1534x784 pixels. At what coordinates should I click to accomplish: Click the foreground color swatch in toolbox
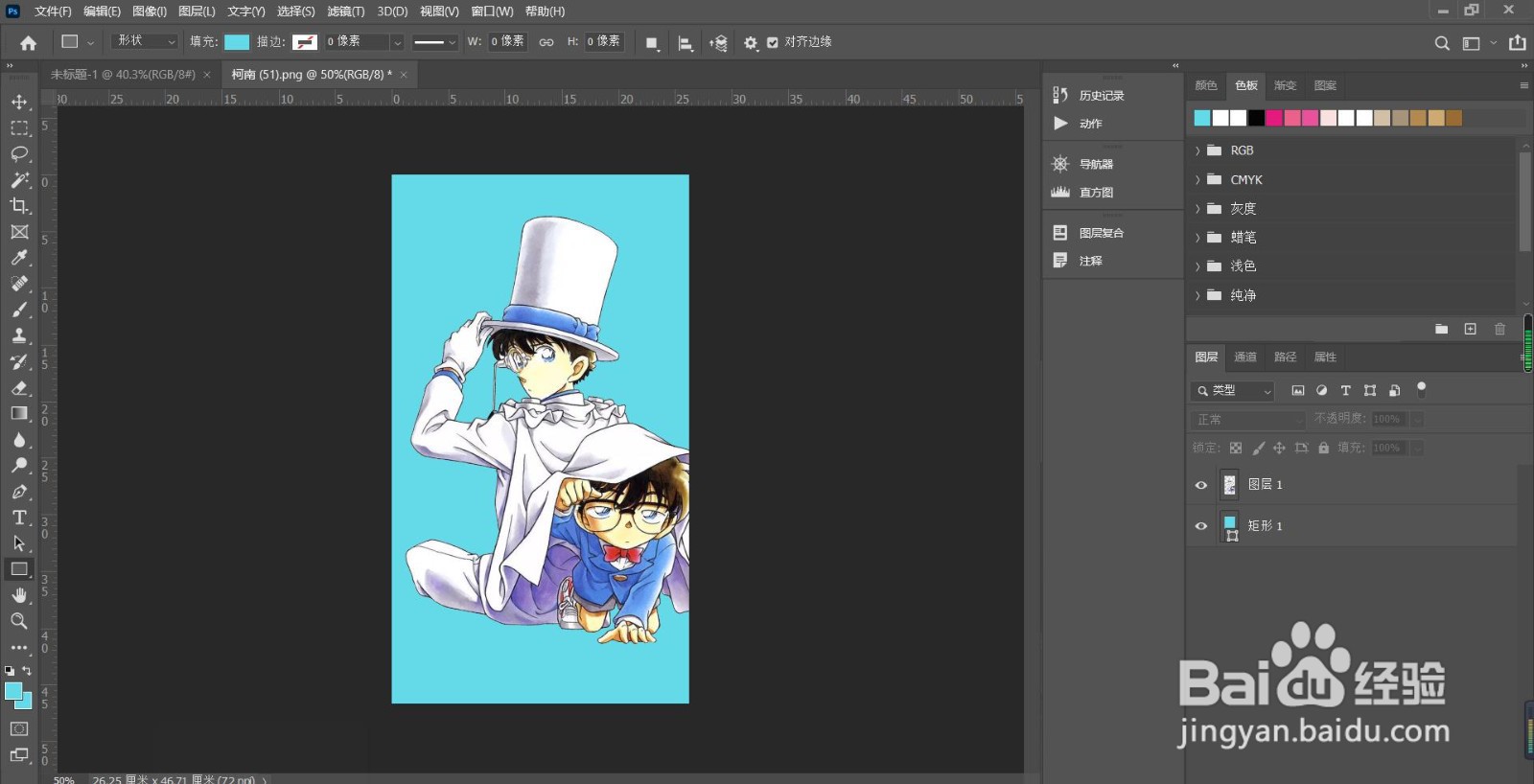click(13, 692)
